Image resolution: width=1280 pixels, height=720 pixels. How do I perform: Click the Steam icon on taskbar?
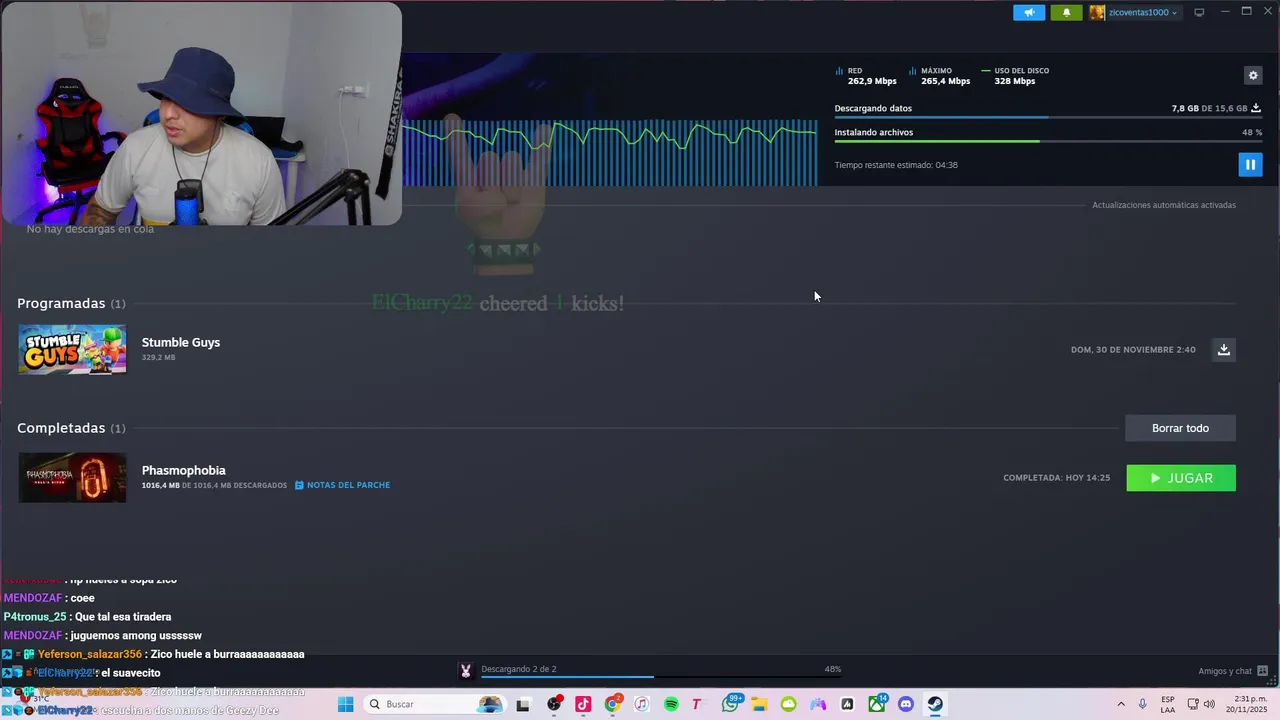tap(935, 704)
